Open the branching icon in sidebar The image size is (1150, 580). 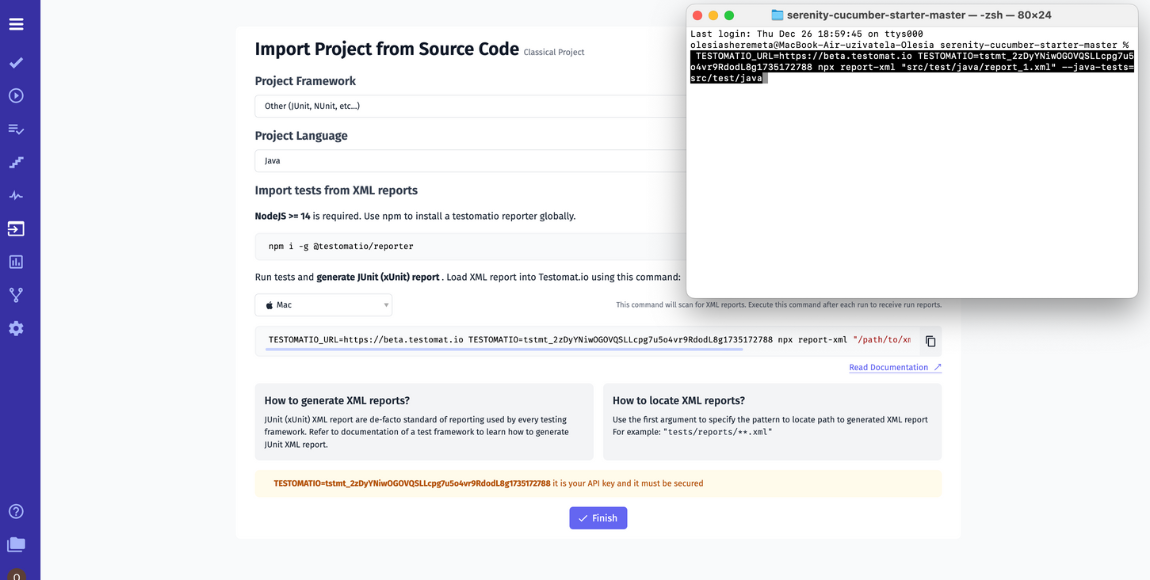click(15, 294)
